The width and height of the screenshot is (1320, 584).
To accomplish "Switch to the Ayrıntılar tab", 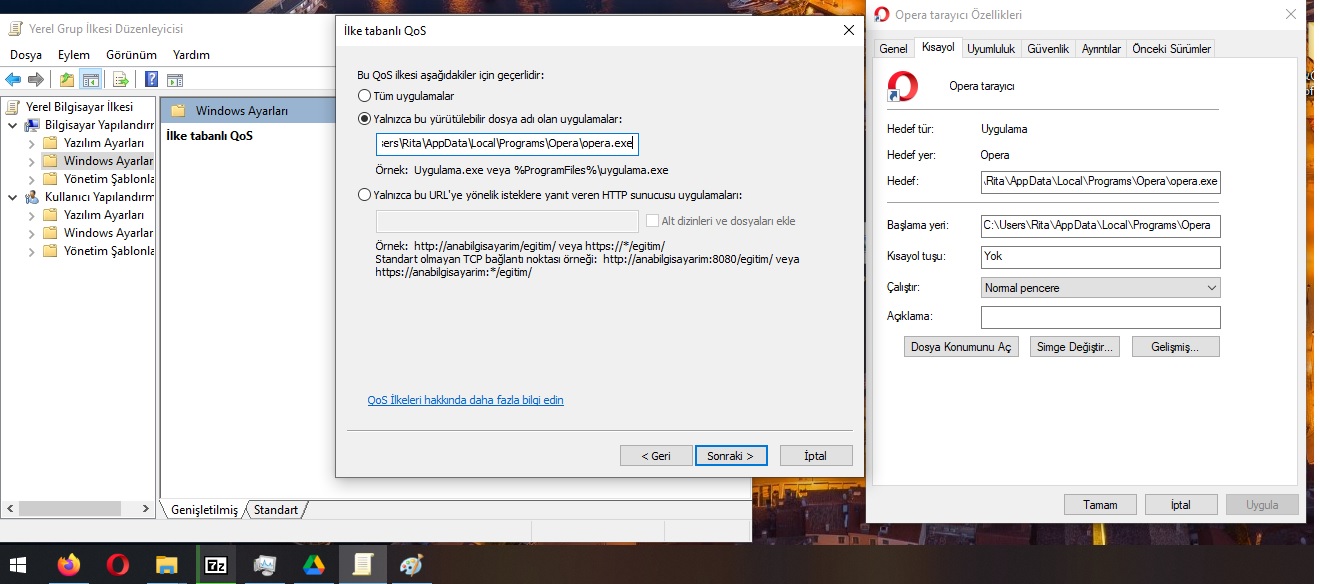I will tap(1101, 49).
